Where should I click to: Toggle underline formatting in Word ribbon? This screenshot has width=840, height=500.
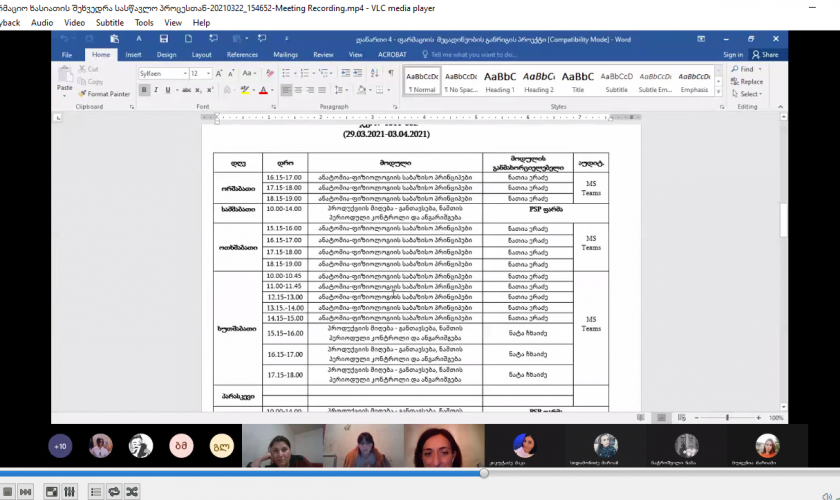(x=168, y=90)
